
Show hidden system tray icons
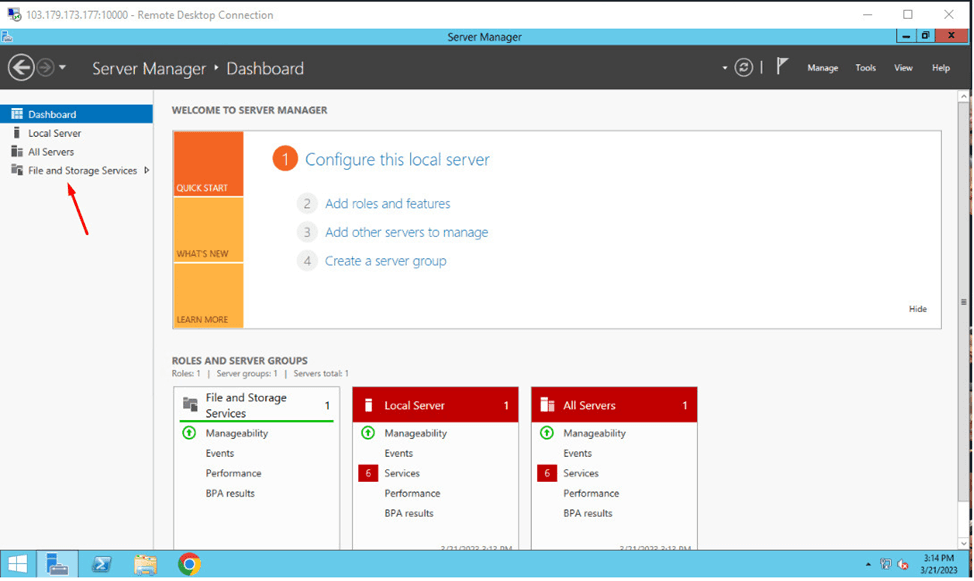tap(868, 564)
